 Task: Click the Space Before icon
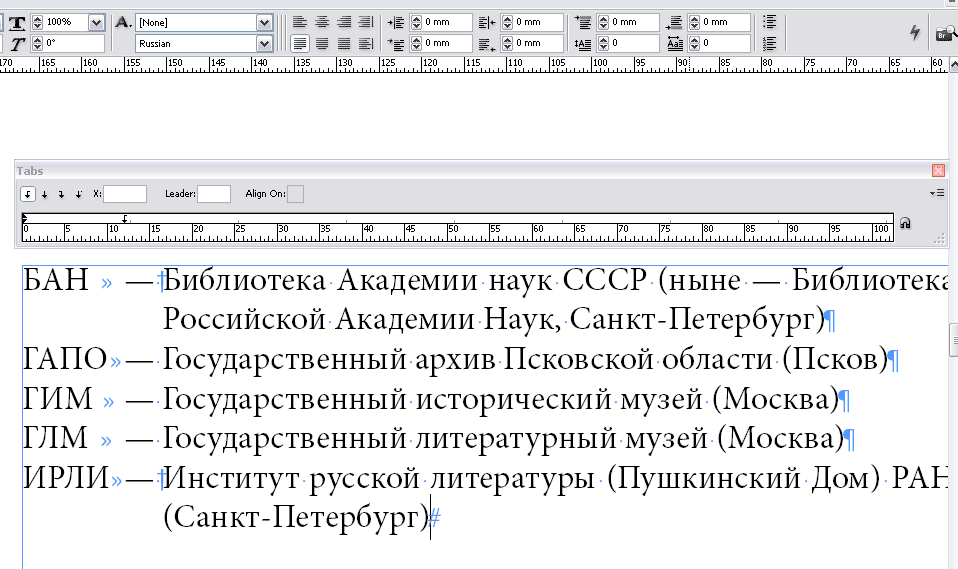[x=583, y=23]
